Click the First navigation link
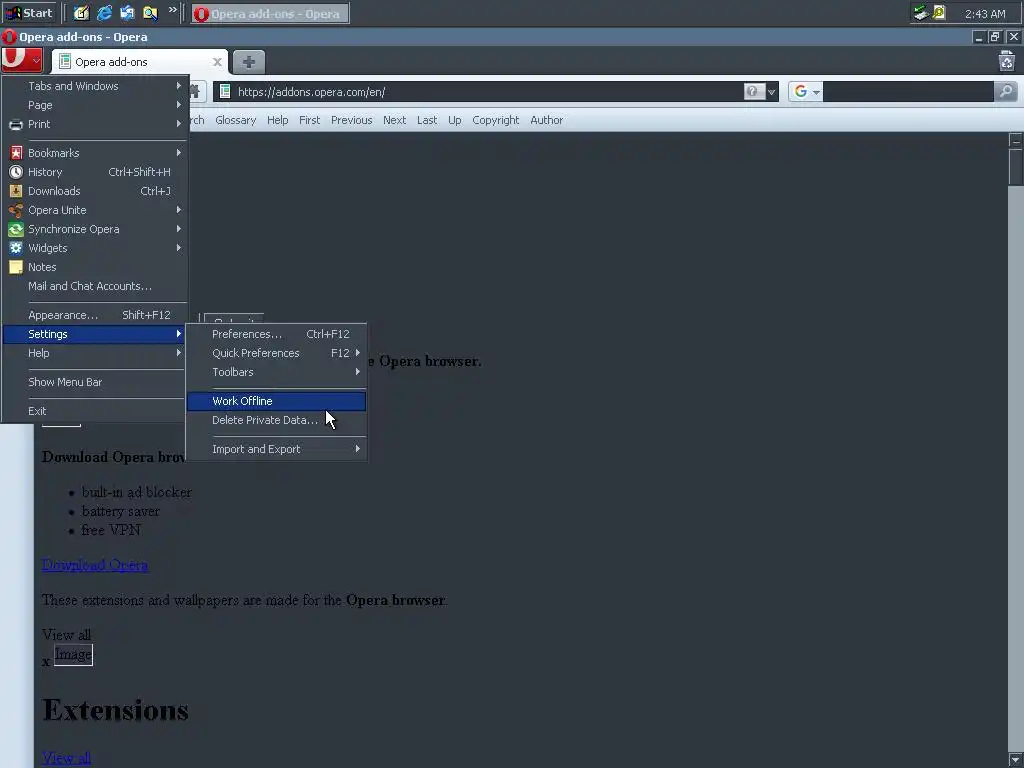Viewport: 1024px width, 768px height. [x=310, y=120]
